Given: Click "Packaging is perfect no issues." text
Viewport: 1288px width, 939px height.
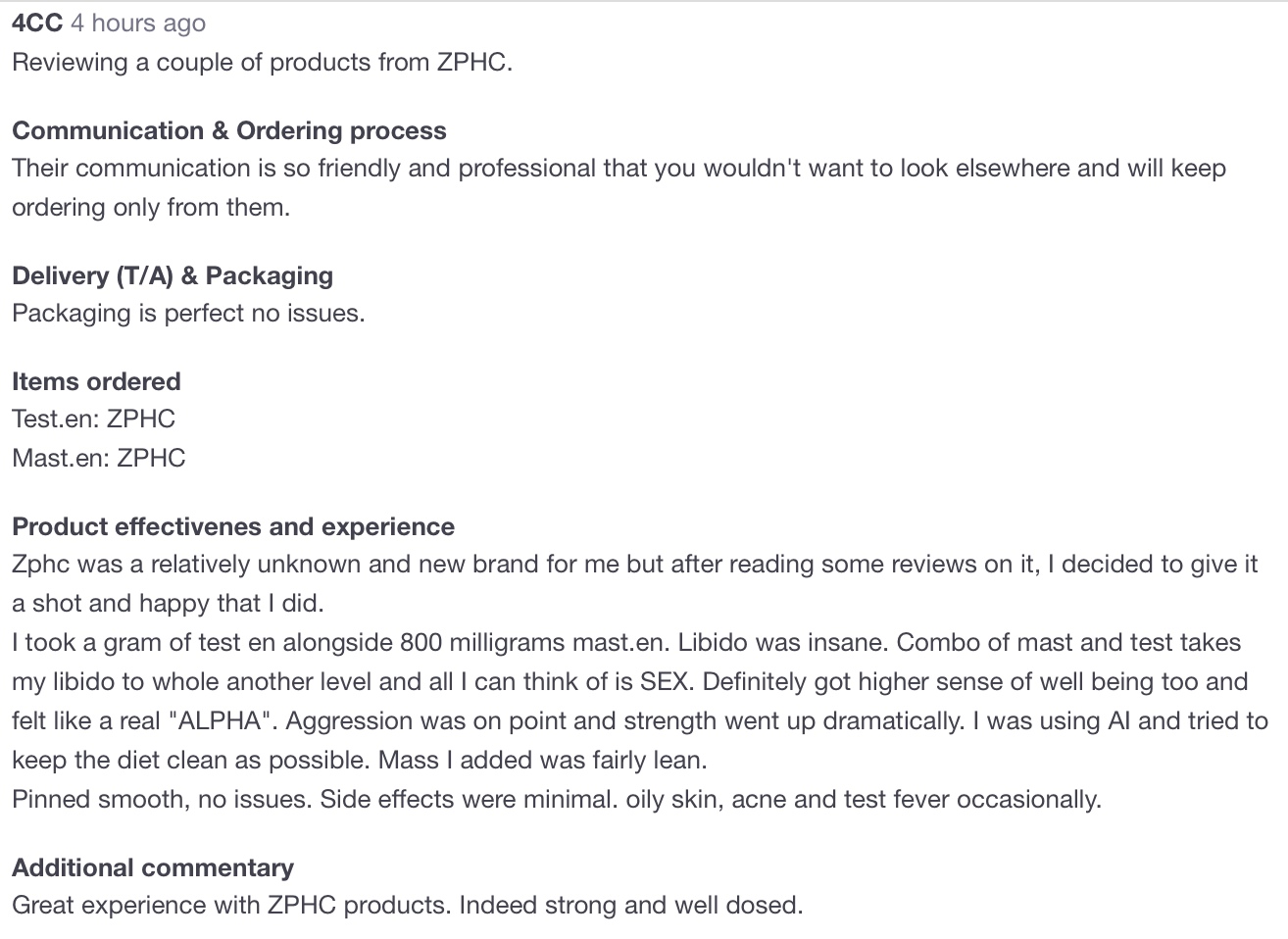Looking at the screenshot, I should pyautogui.click(x=188, y=314).
